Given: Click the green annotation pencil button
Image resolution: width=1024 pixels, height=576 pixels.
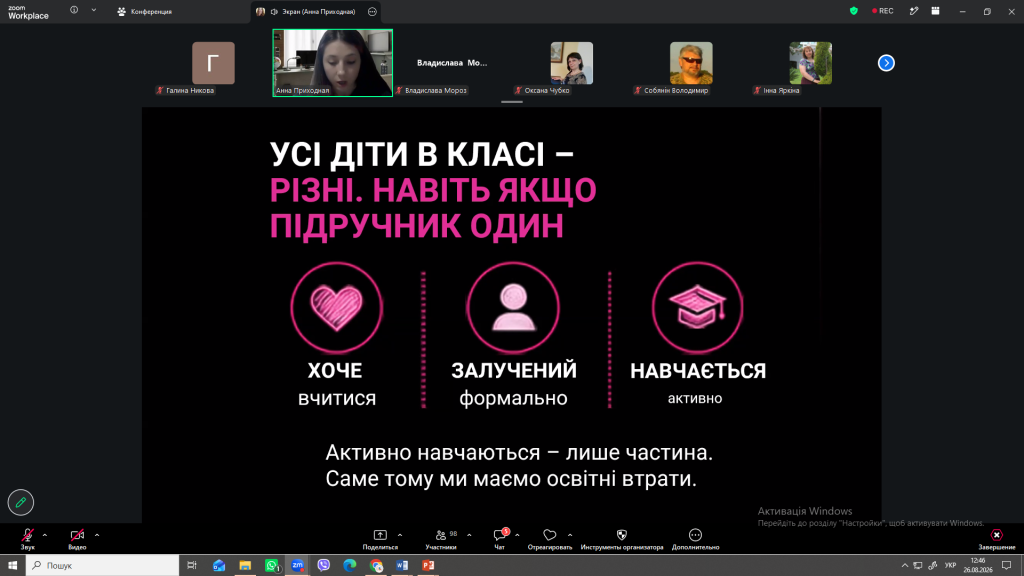Looking at the screenshot, I should coord(21,502).
